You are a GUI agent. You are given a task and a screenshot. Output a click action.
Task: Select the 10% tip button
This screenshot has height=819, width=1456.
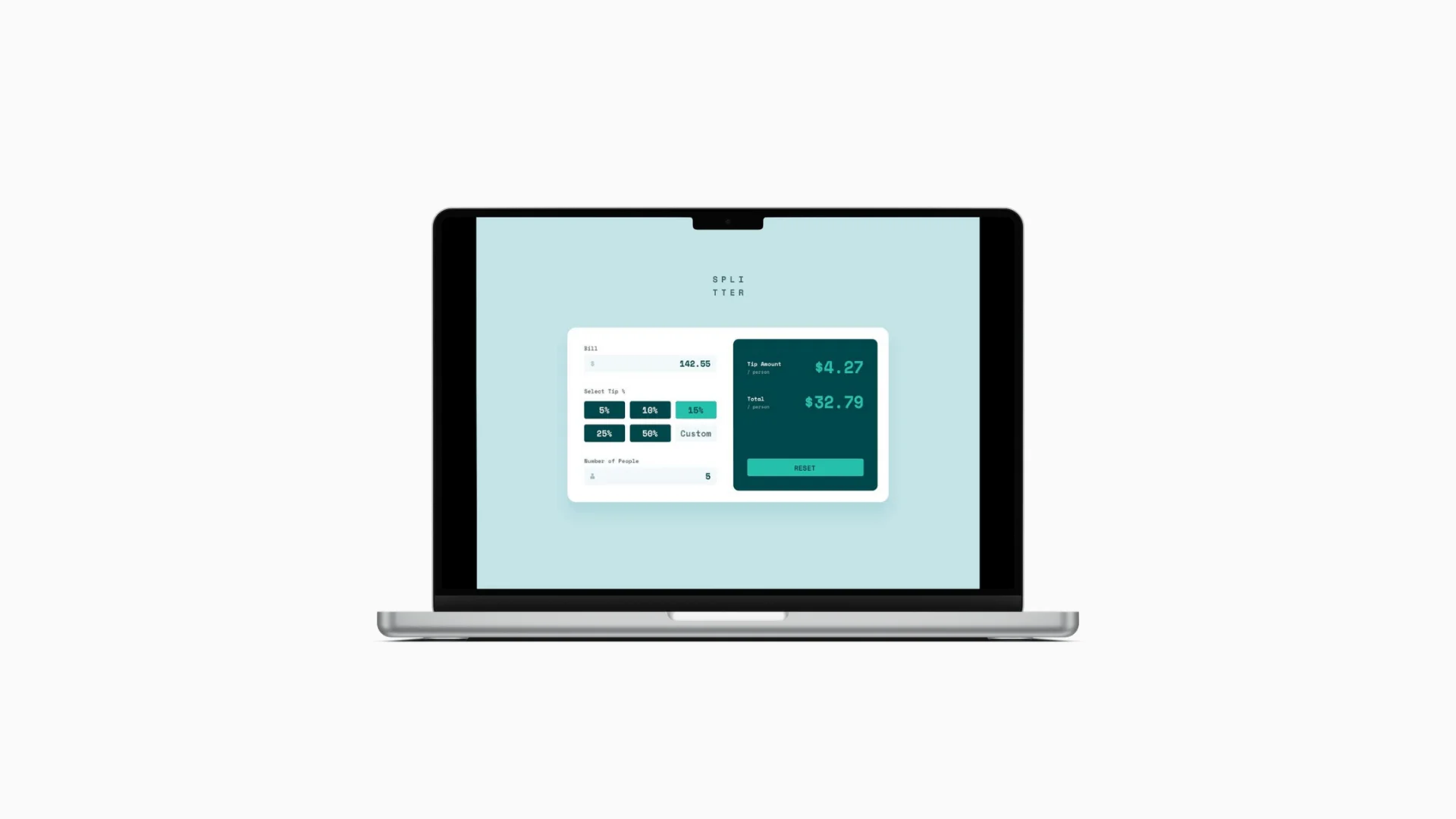pos(650,410)
